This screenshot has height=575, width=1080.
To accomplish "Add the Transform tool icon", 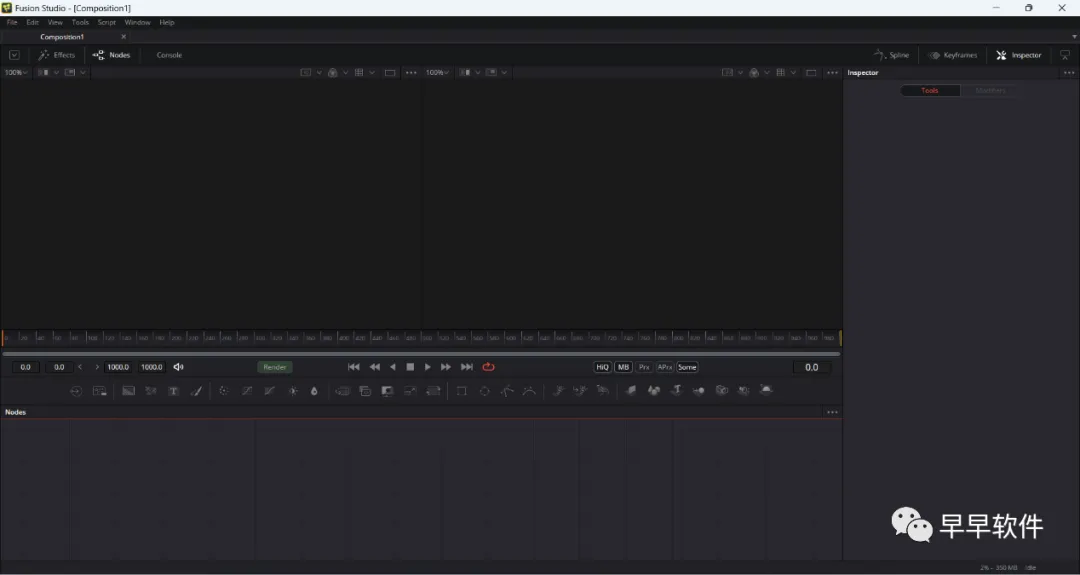I will pyautogui.click(x=433, y=390).
